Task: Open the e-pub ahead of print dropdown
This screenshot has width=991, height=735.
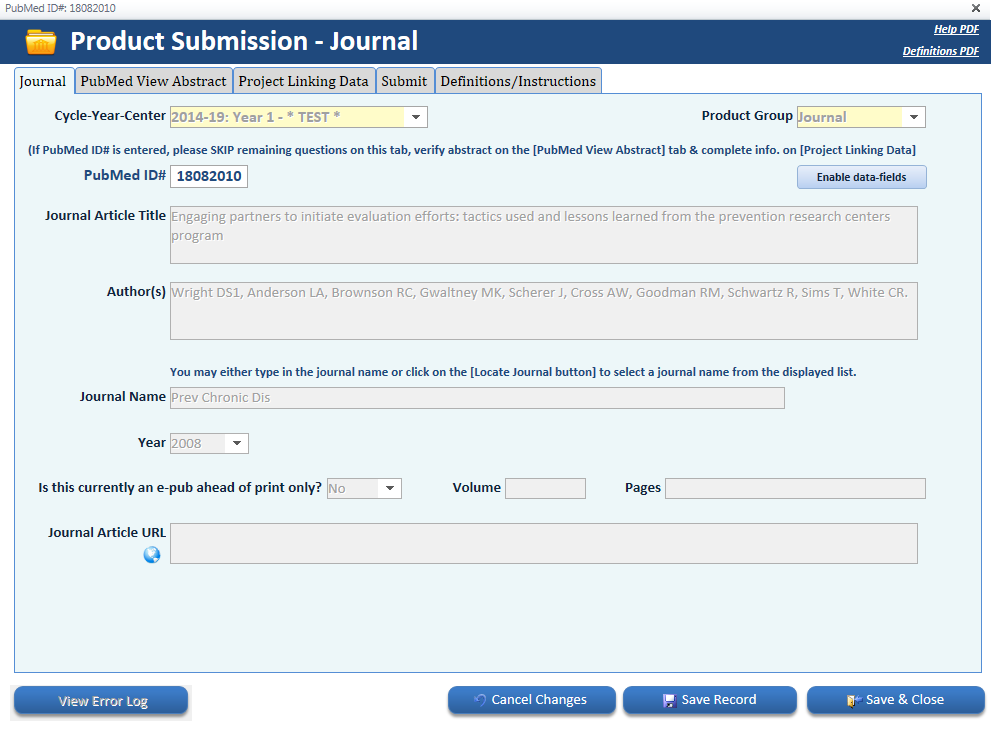Action: point(390,489)
